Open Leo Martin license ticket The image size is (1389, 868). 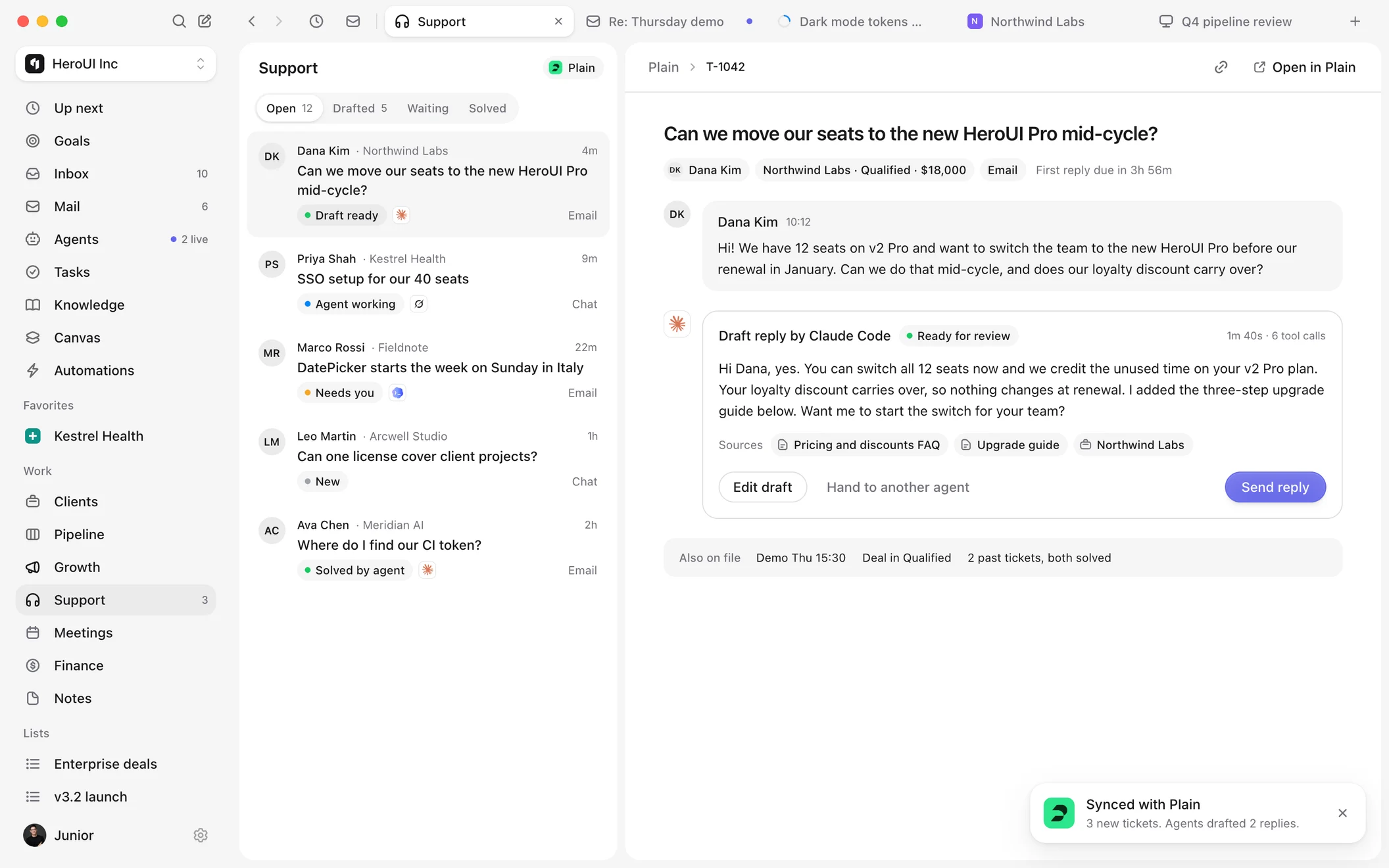pyautogui.click(x=428, y=459)
